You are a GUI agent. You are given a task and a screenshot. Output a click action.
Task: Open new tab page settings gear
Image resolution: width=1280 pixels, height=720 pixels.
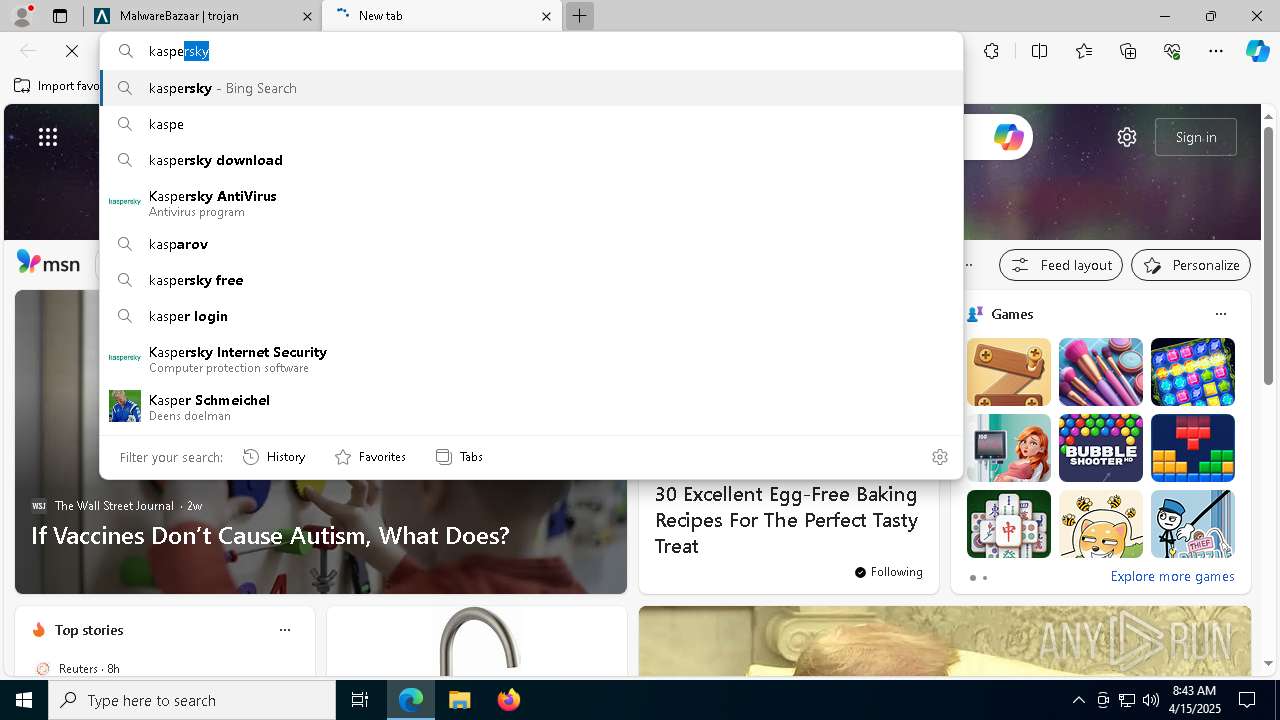tap(1127, 137)
